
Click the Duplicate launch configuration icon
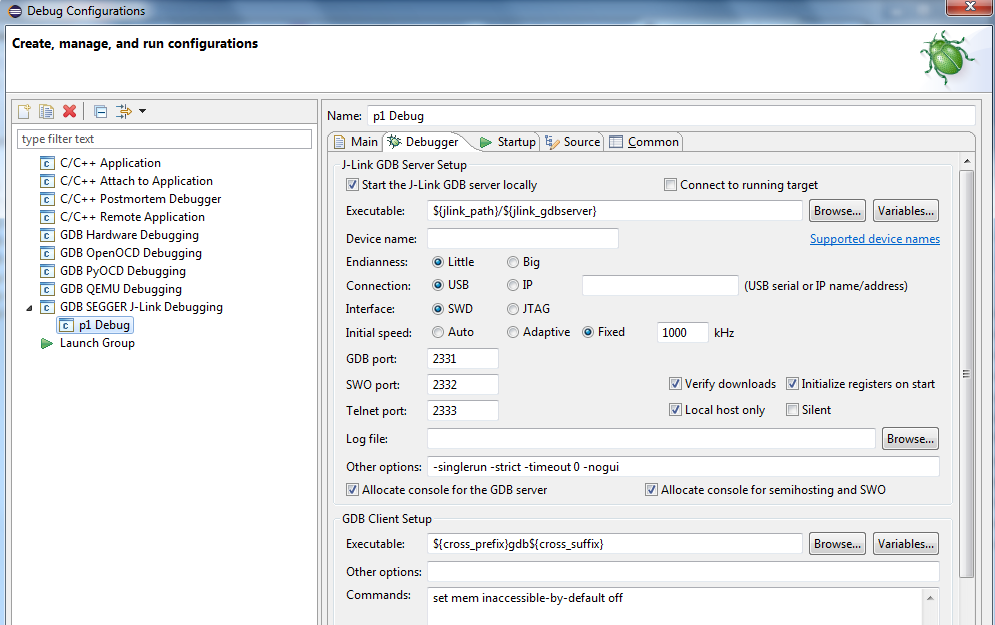(46, 112)
